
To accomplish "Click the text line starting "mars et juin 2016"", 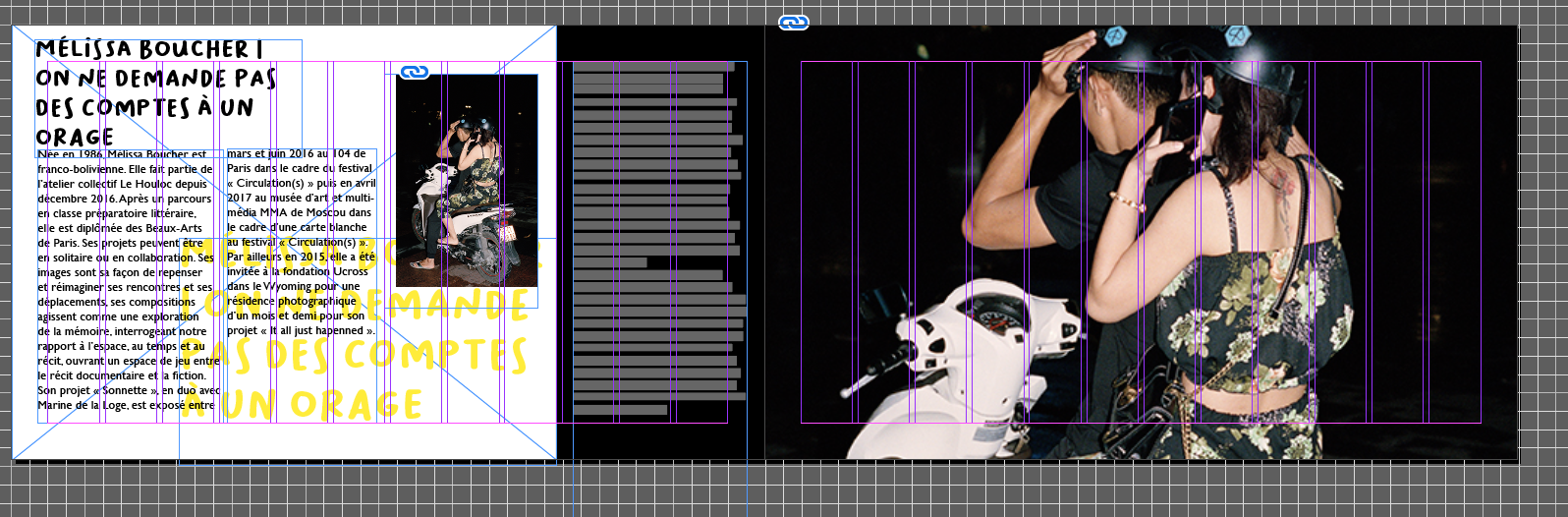I will coord(295,154).
